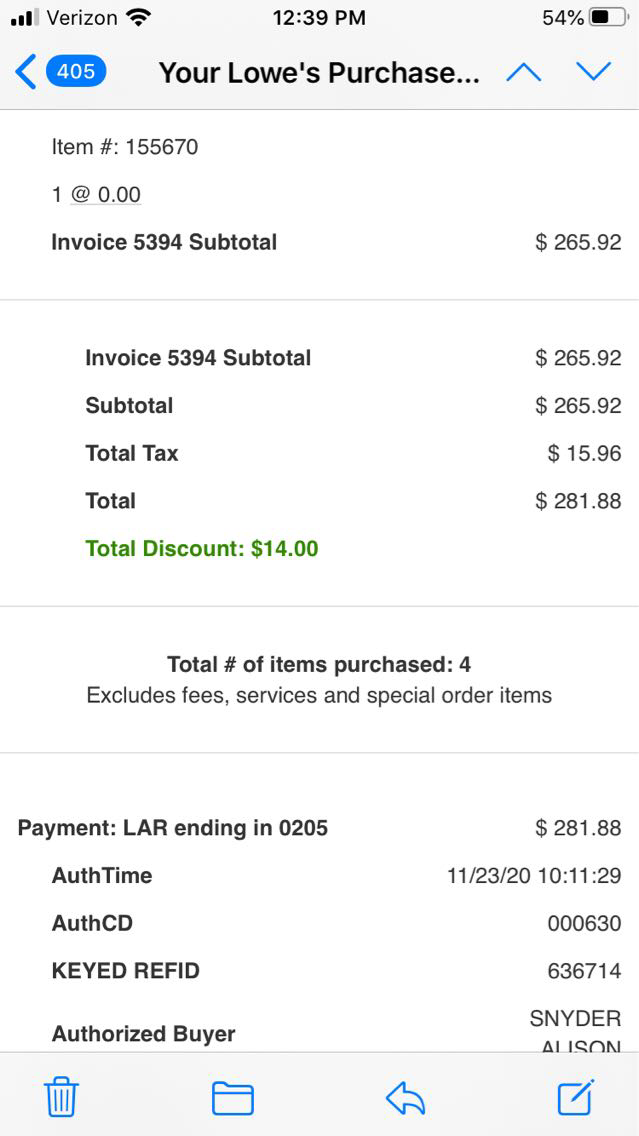
Task: Tap "Payment: LAR ending in 0205" label
Action: [x=173, y=828]
